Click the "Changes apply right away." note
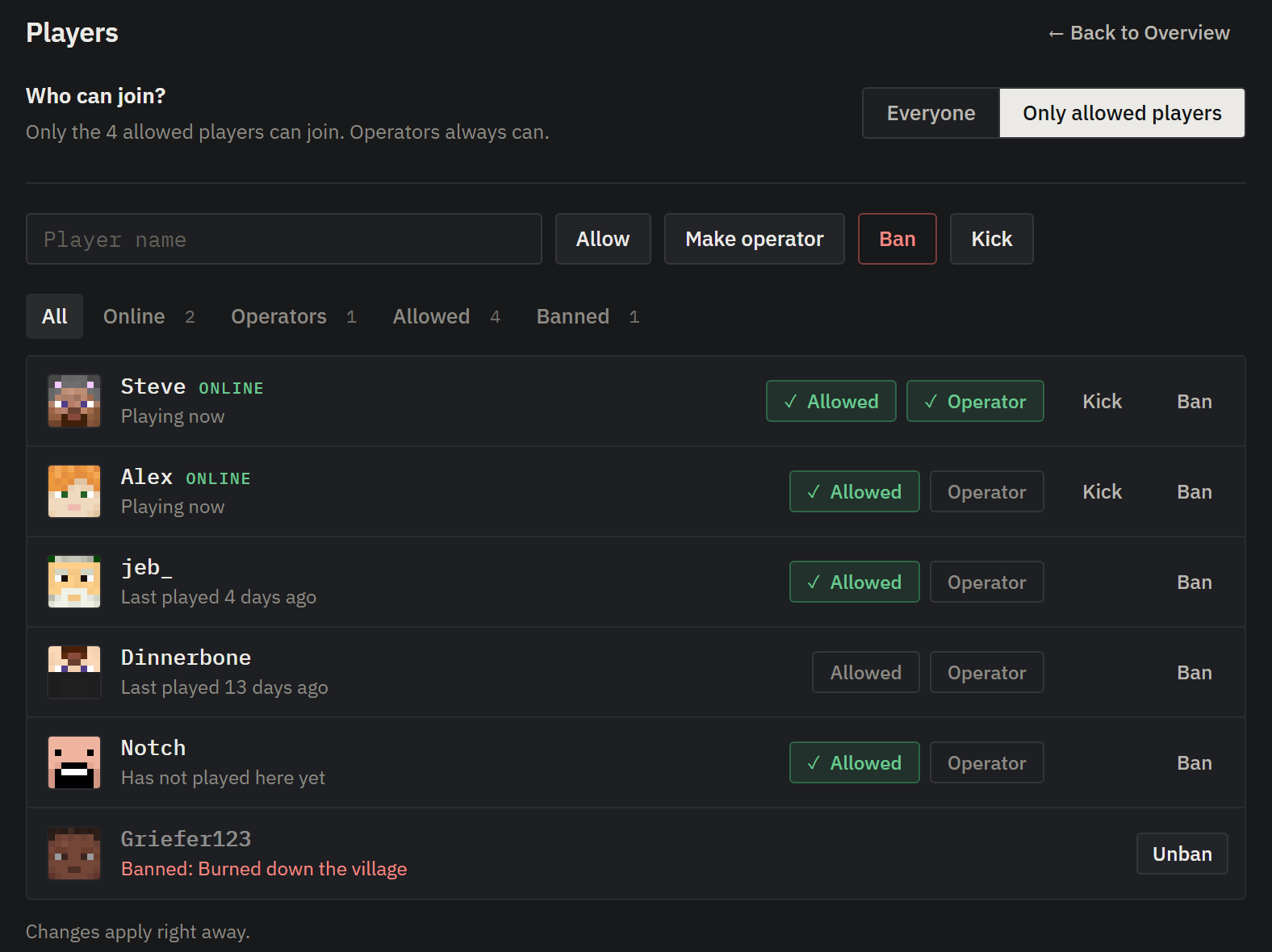The height and width of the screenshot is (952, 1272). 138,932
